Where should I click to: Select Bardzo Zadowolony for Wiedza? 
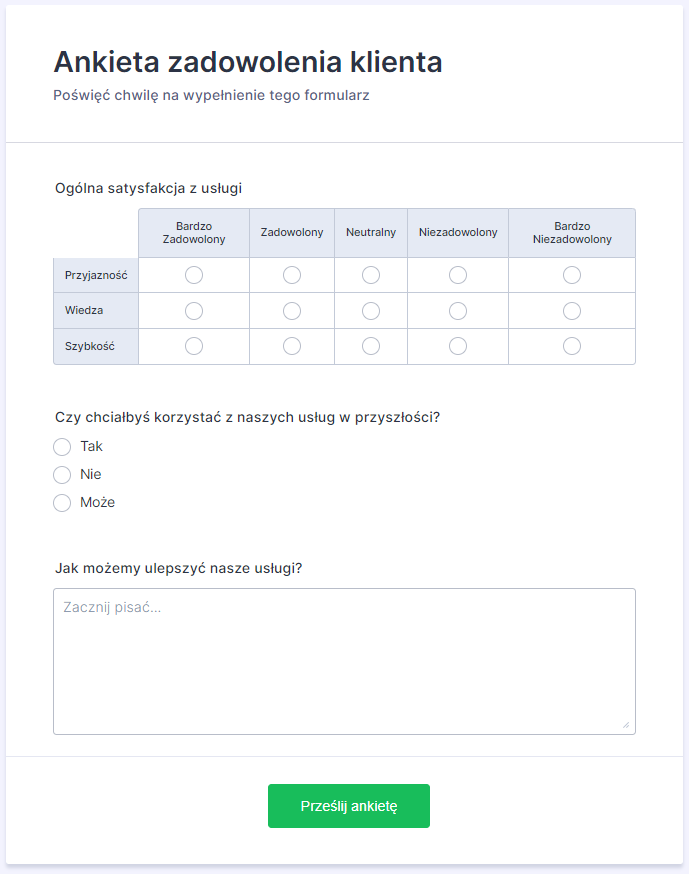pos(194,311)
